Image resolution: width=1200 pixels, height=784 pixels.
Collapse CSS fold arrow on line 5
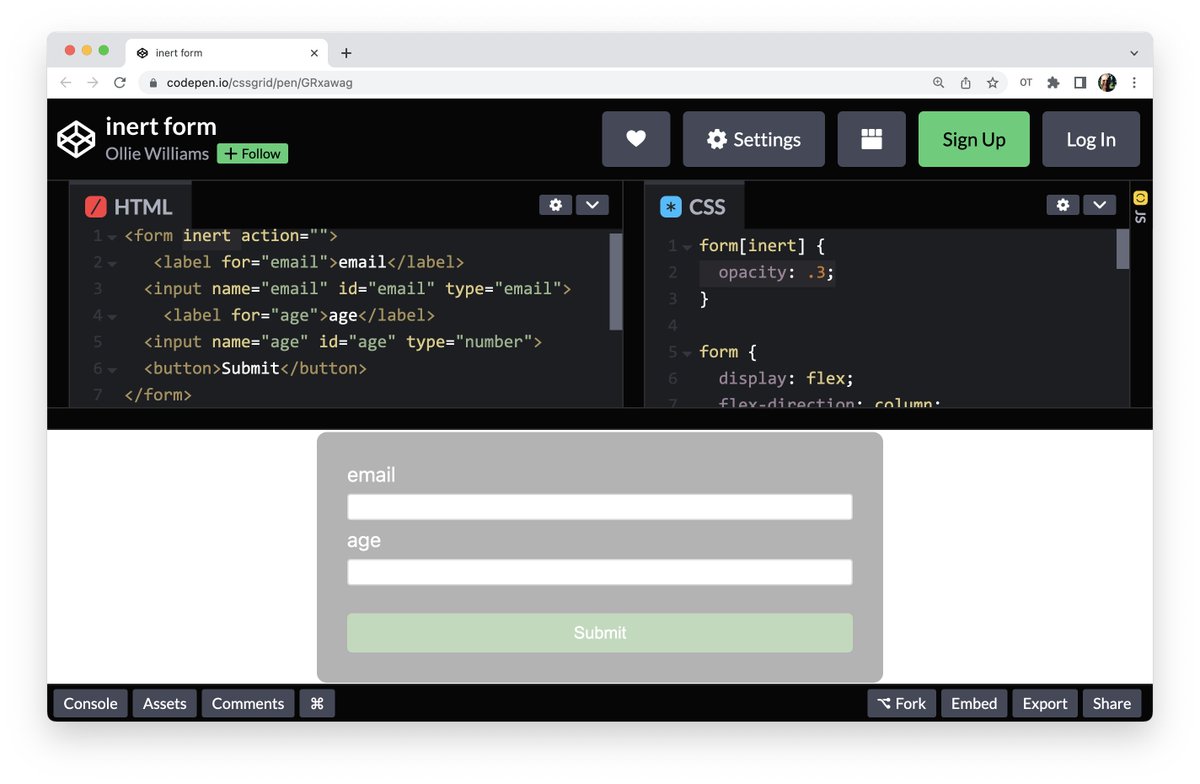pyautogui.click(x=687, y=353)
